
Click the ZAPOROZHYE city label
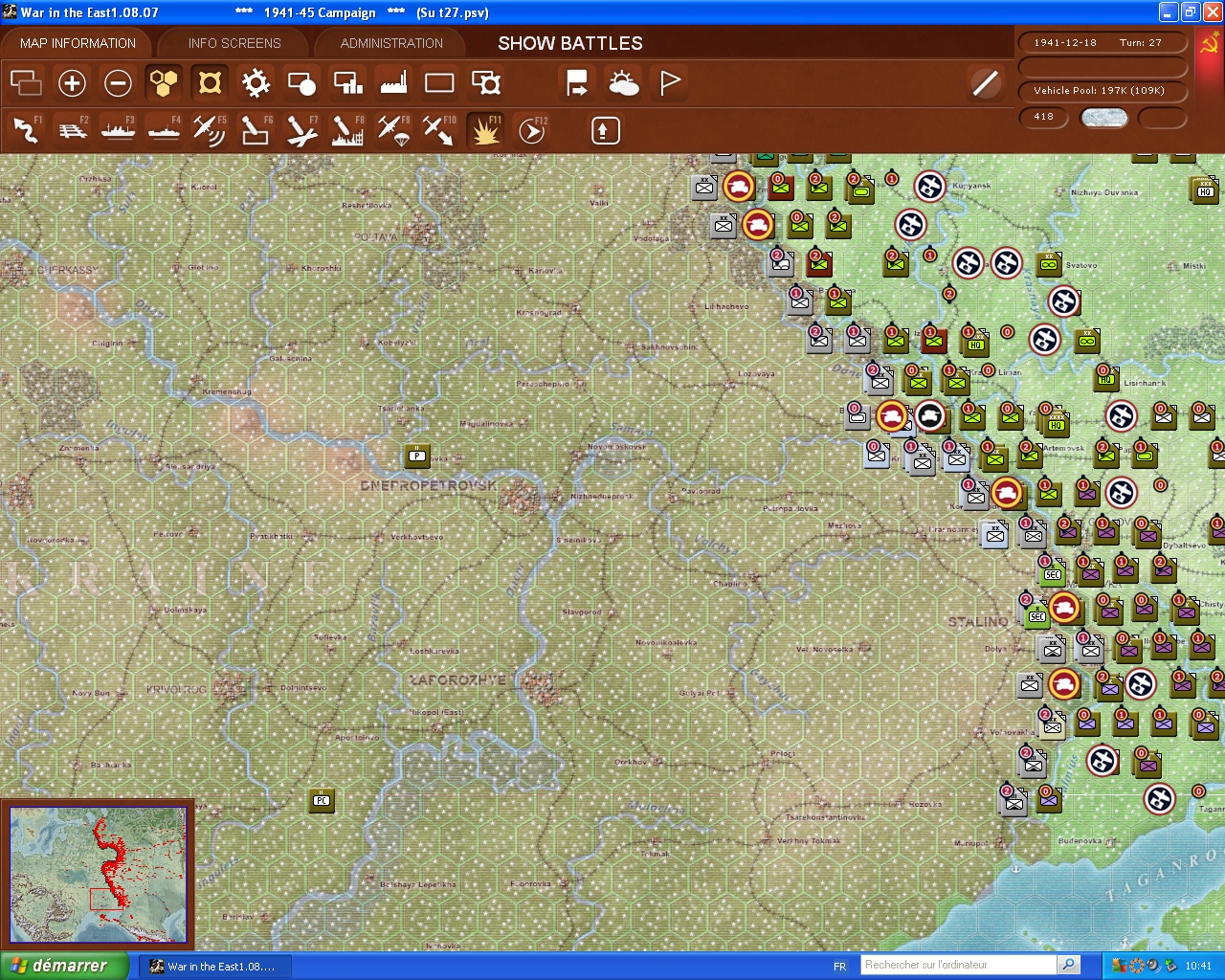click(x=457, y=679)
